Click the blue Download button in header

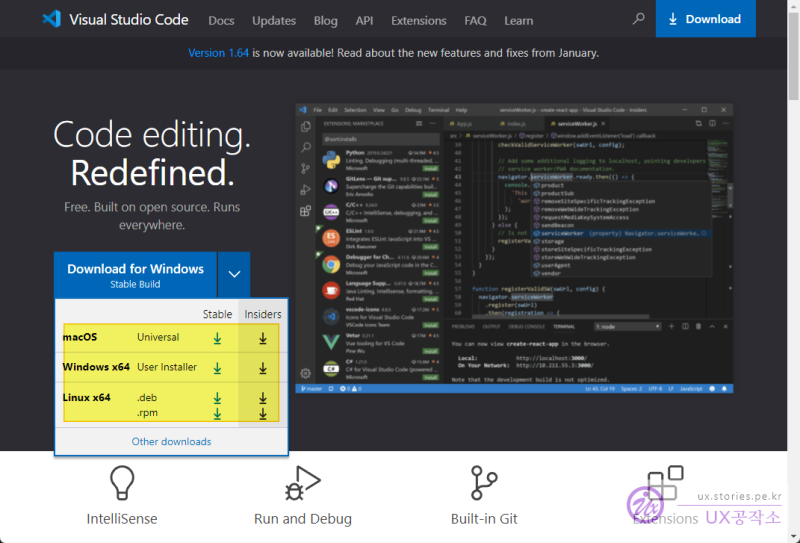point(706,19)
